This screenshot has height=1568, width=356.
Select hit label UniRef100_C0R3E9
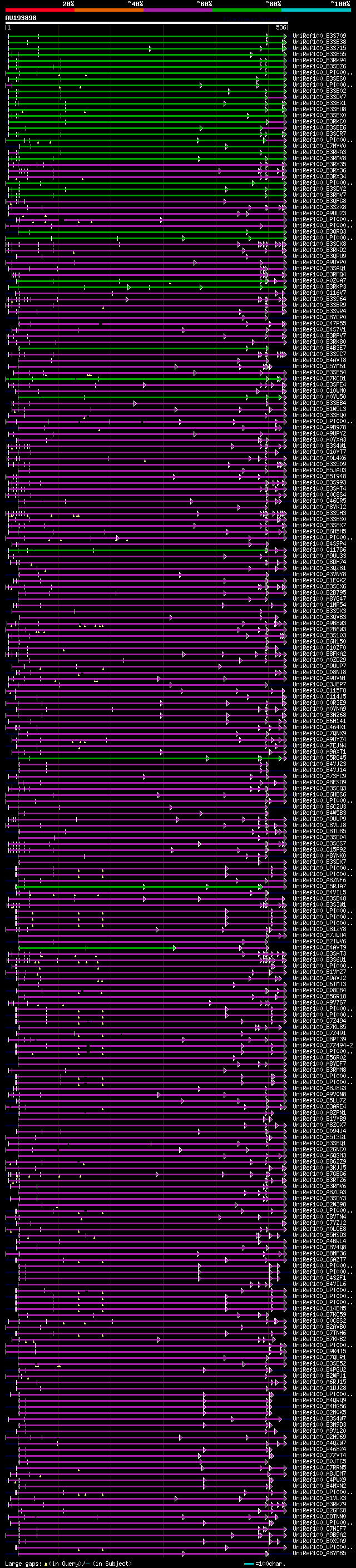(x=319, y=703)
